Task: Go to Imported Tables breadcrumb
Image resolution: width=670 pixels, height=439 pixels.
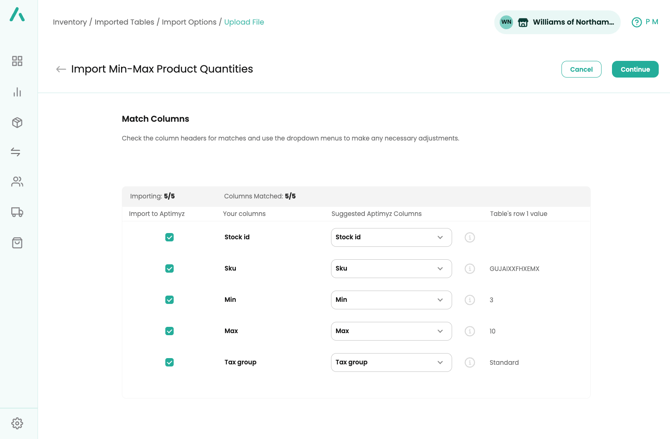Action: 124,22
